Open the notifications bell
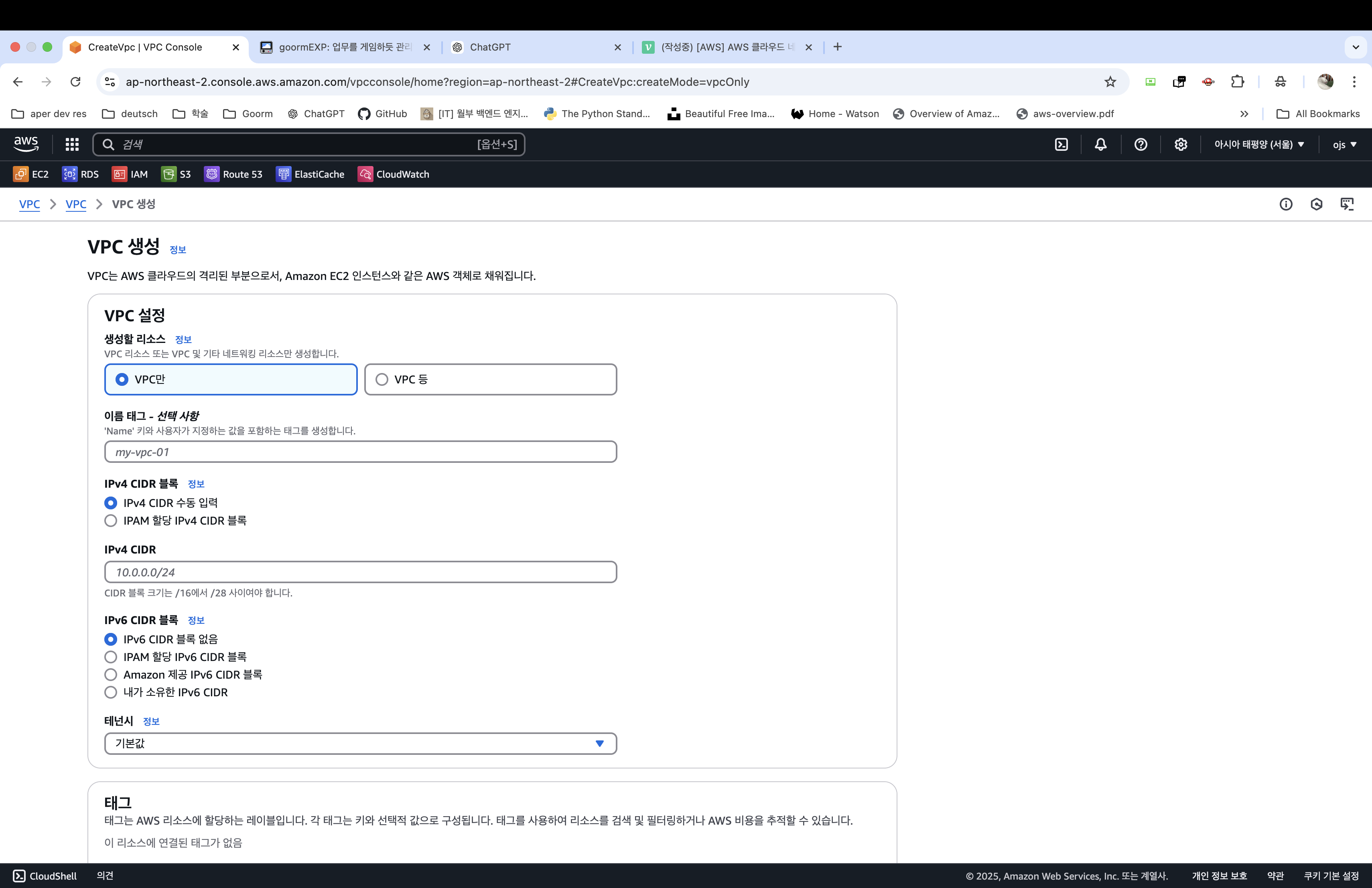1372x888 pixels. [1100, 144]
